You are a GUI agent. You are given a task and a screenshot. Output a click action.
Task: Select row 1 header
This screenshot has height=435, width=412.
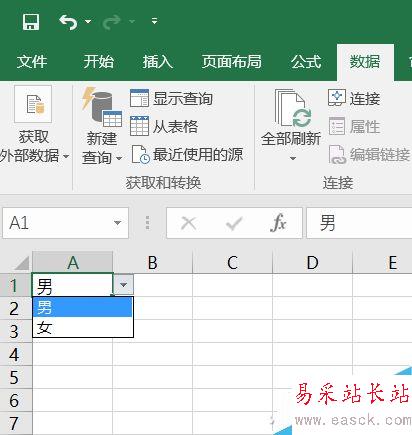coord(16,285)
